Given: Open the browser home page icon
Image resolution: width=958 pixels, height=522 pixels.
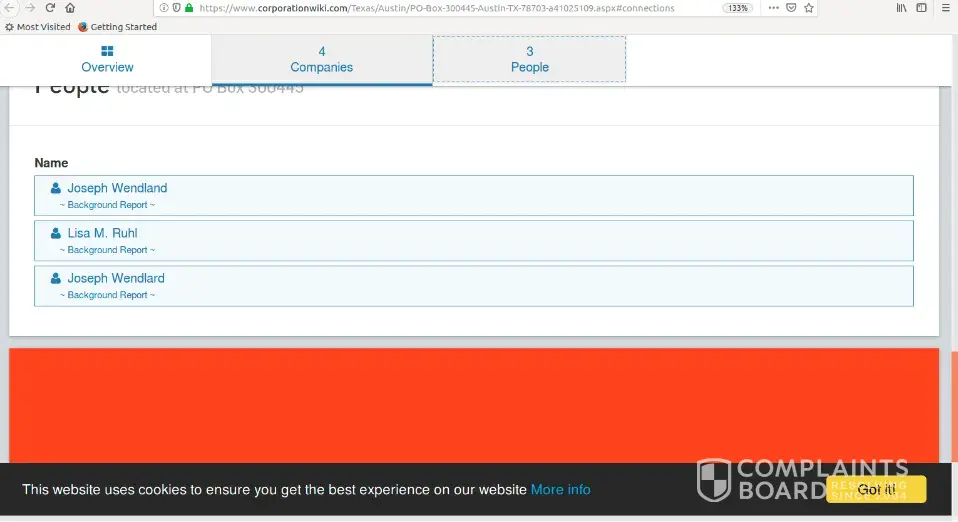Looking at the screenshot, I should 70,8.
